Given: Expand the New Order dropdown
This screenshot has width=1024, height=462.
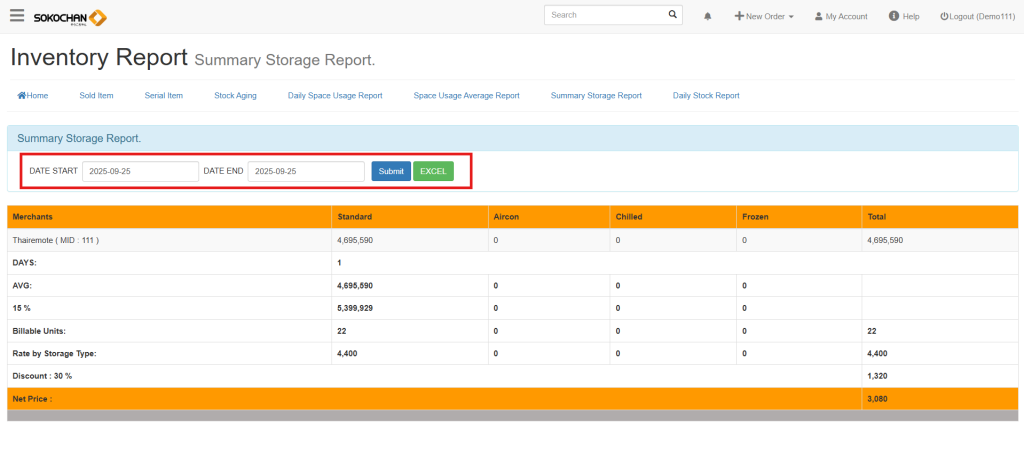Looking at the screenshot, I should 764,17.
